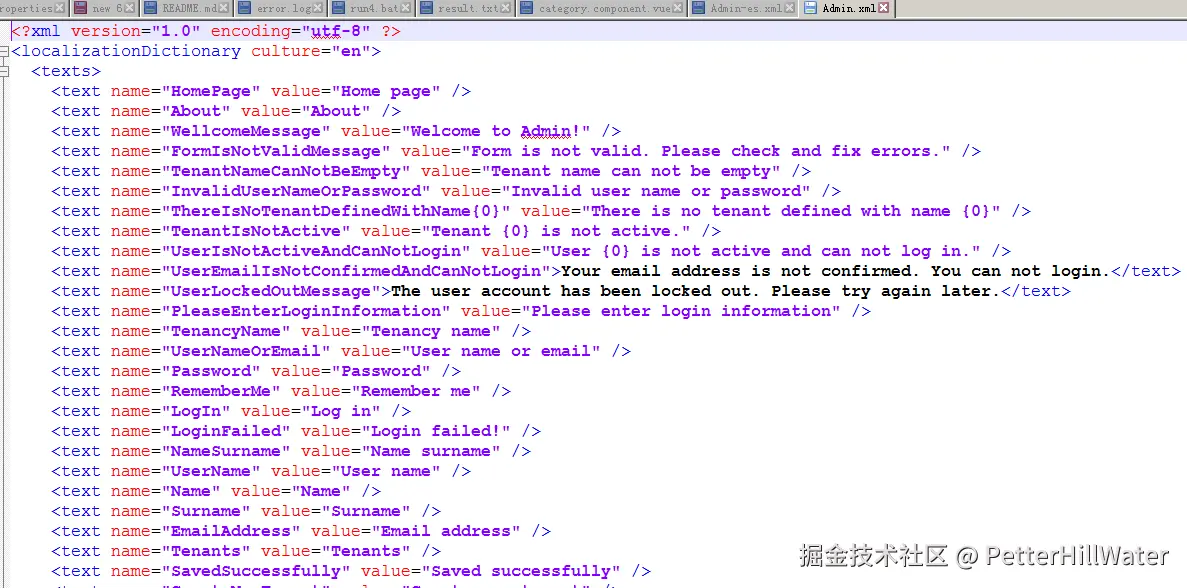
Task: Select the Admin.xml tab
Action: [x=846, y=8]
